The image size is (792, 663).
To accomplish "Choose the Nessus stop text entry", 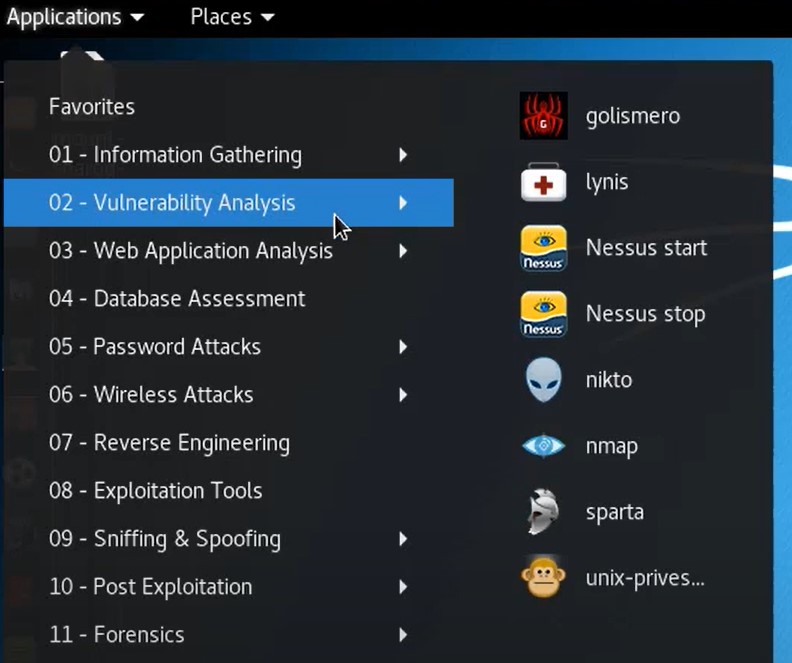I will tap(646, 315).
